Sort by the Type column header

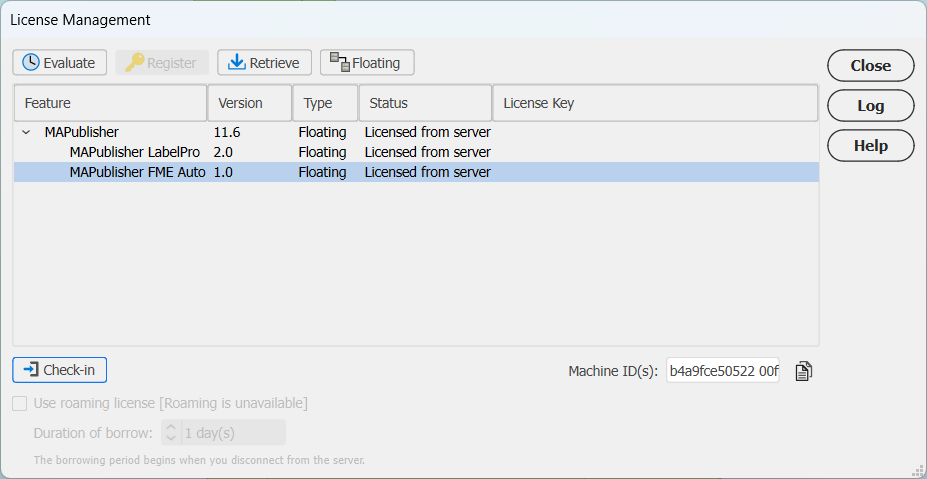(x=326, y=103)
